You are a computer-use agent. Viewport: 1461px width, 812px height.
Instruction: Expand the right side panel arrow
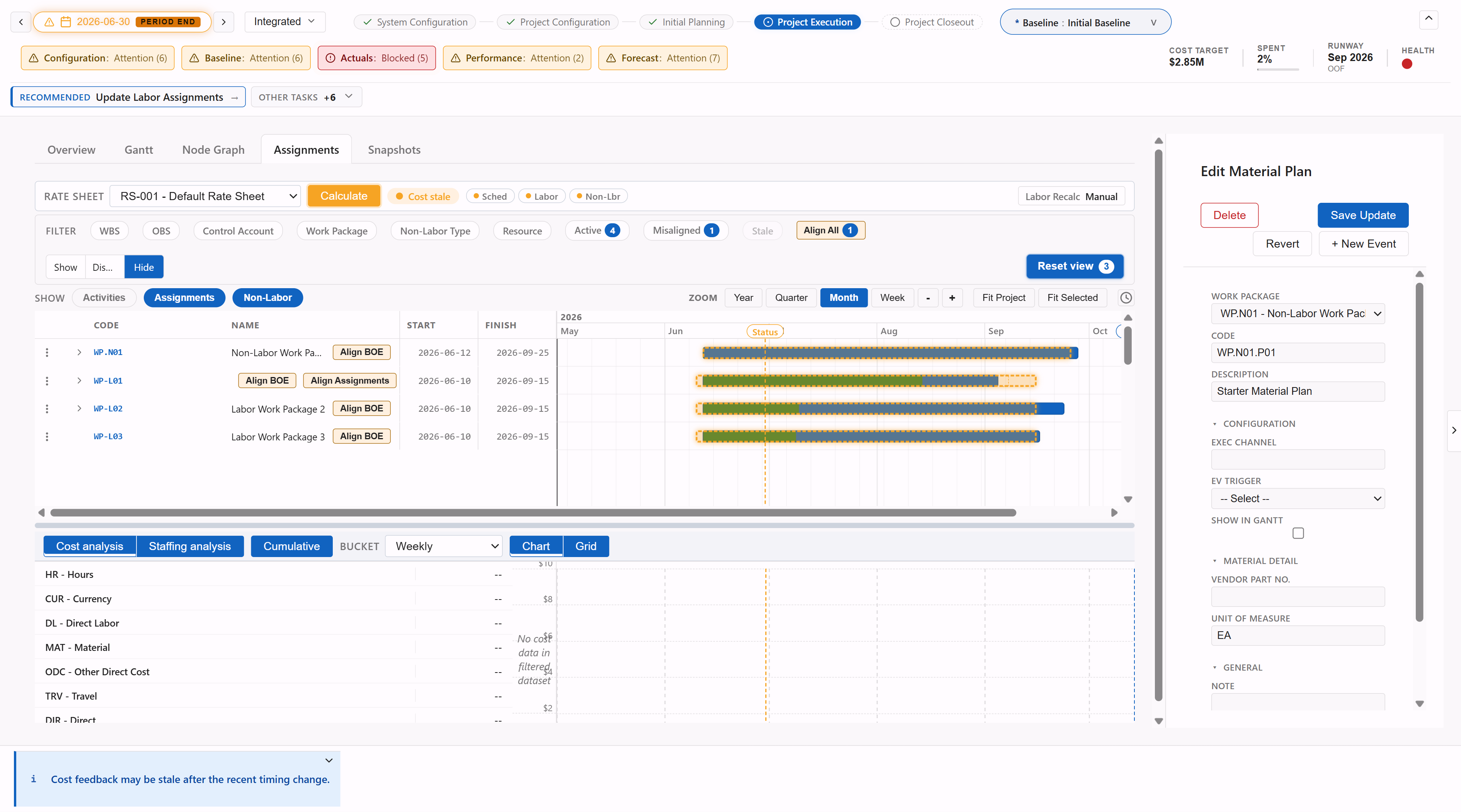click(x=1454, y=430)
